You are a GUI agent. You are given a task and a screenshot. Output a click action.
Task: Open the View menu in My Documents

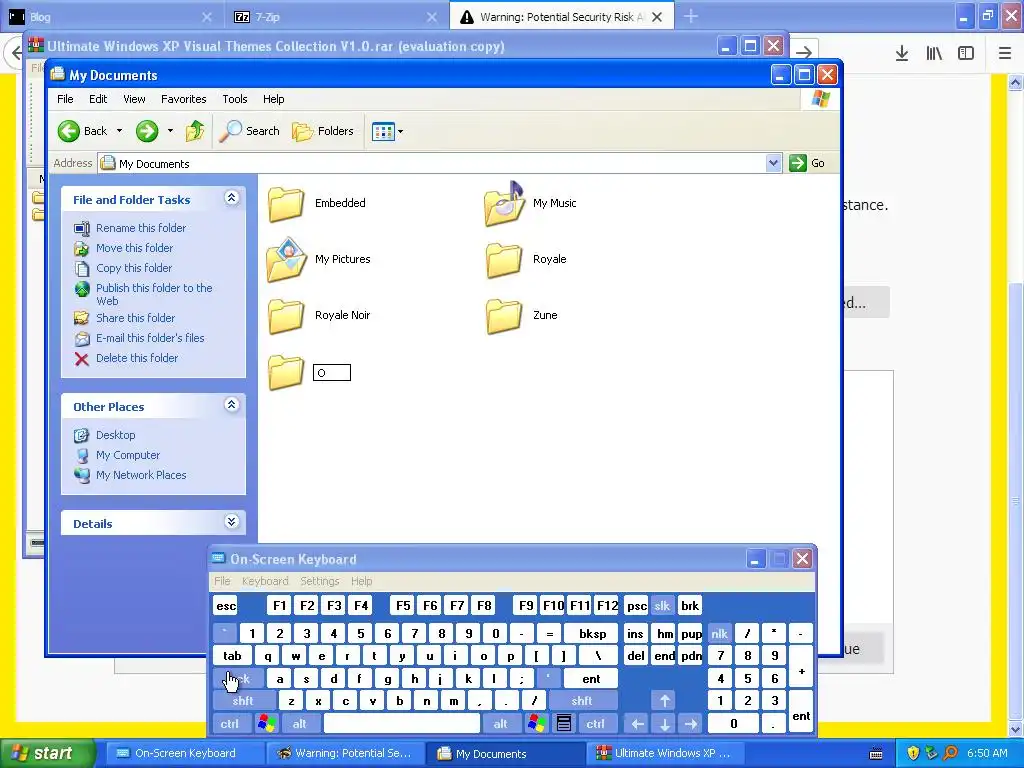click(x=134, y=99)
